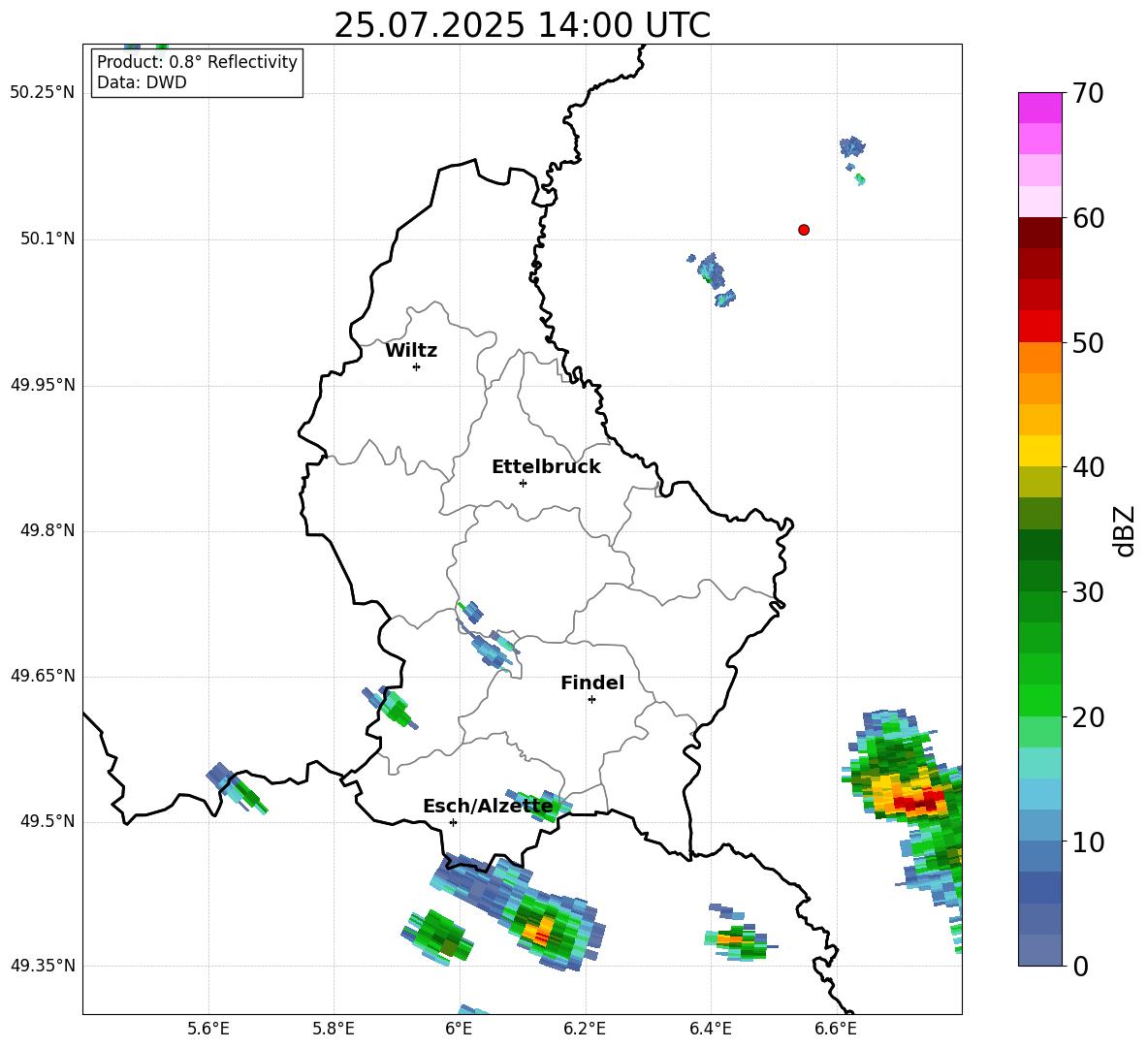Click the 0 tick on the colorbar
Image resolution: width=1148 pixels, height=1048 pixels.
click(1081, 967)
